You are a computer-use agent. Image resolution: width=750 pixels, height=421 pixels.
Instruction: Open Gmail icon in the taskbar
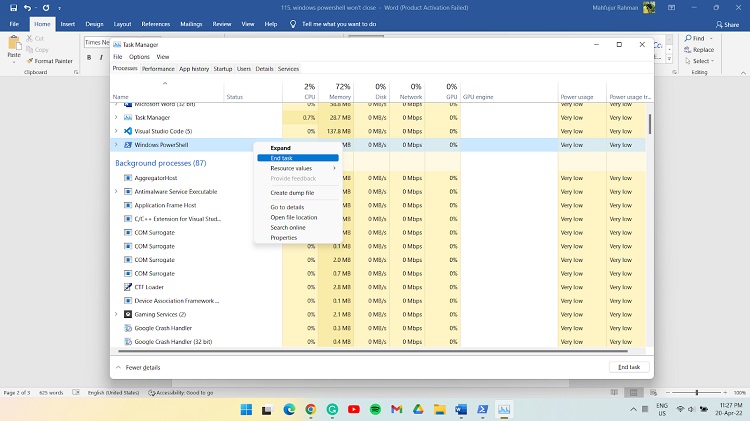396,410
